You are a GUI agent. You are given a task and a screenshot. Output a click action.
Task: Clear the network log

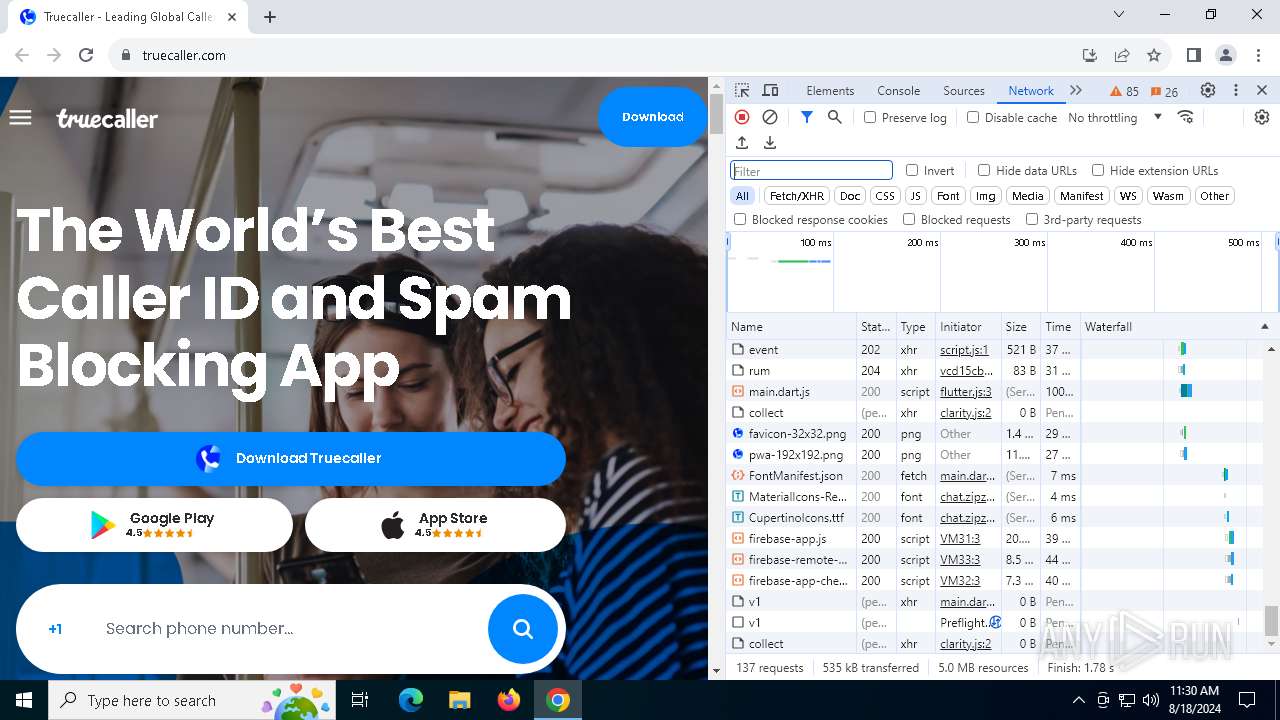click(x=770, y=117)
